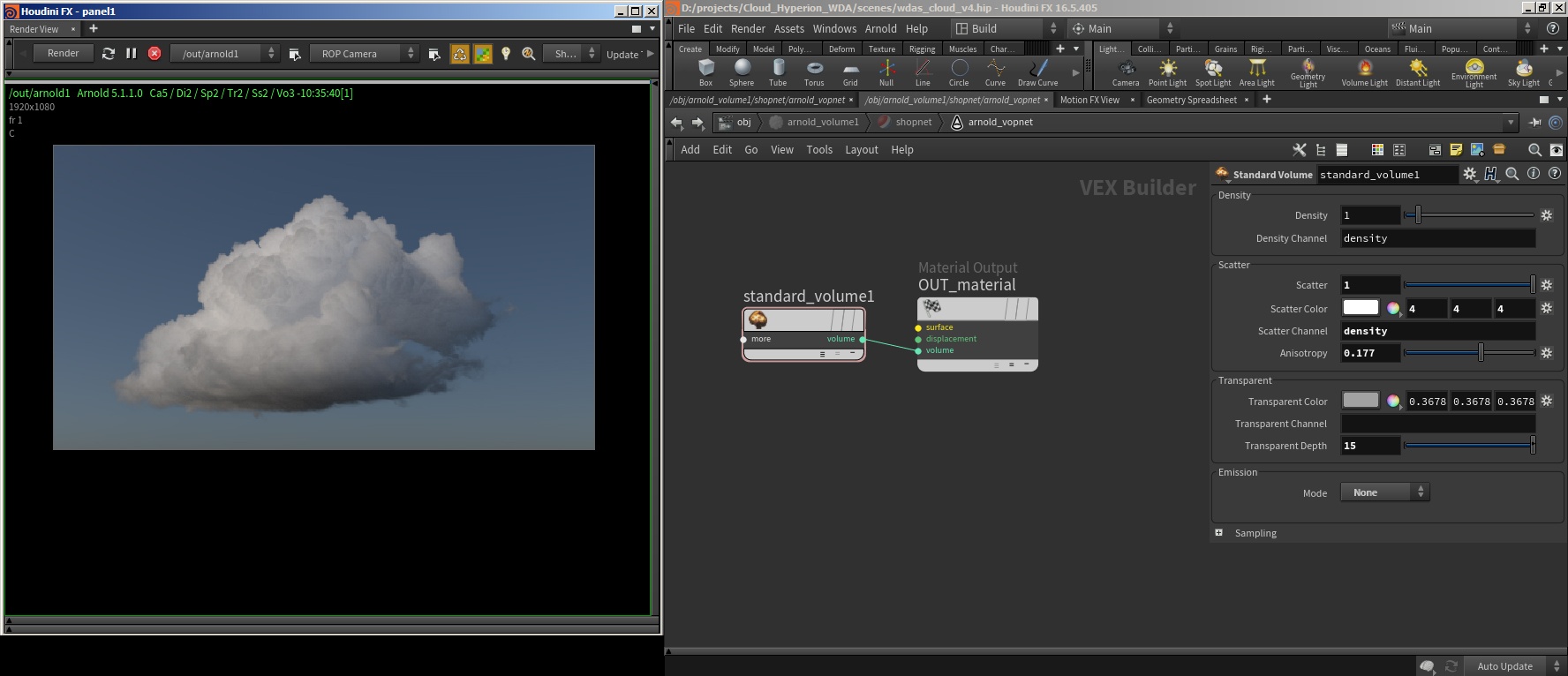Pause the render in Render View
The image size is (1568, 676).
(132, 53)
